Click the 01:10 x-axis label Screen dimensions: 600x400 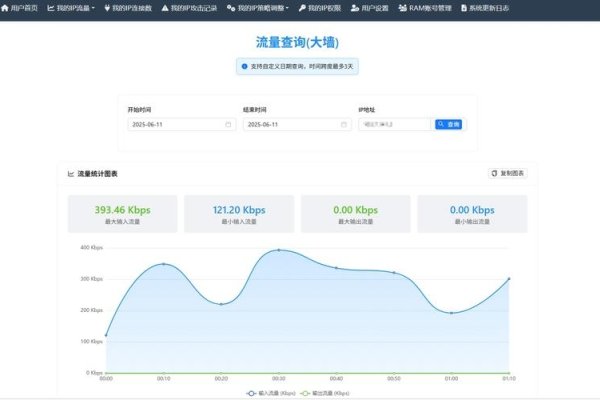click(509, 378)
